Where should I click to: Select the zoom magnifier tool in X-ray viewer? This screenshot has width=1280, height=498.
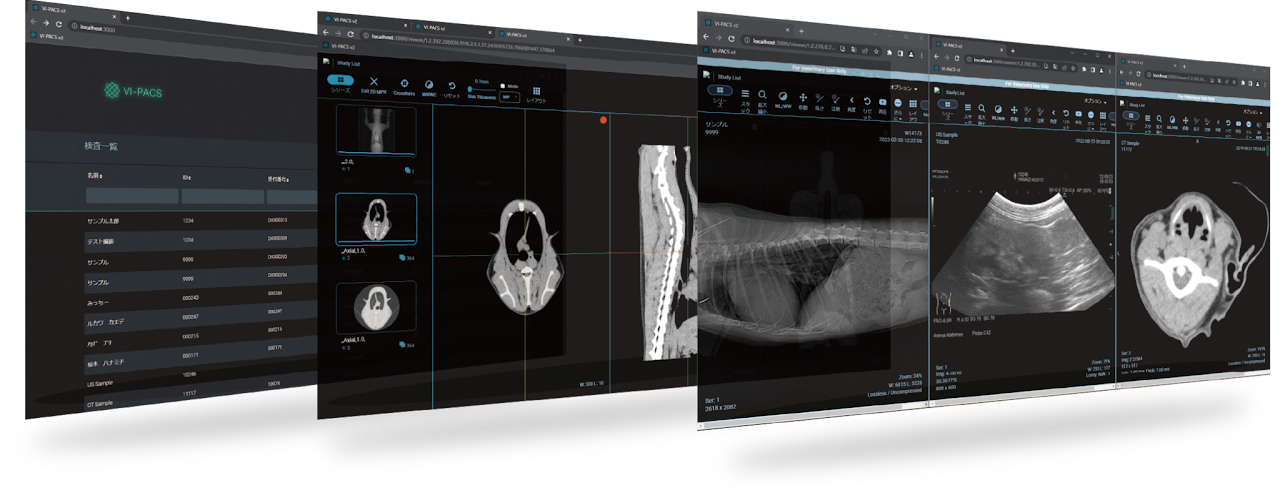coord(762,96)
